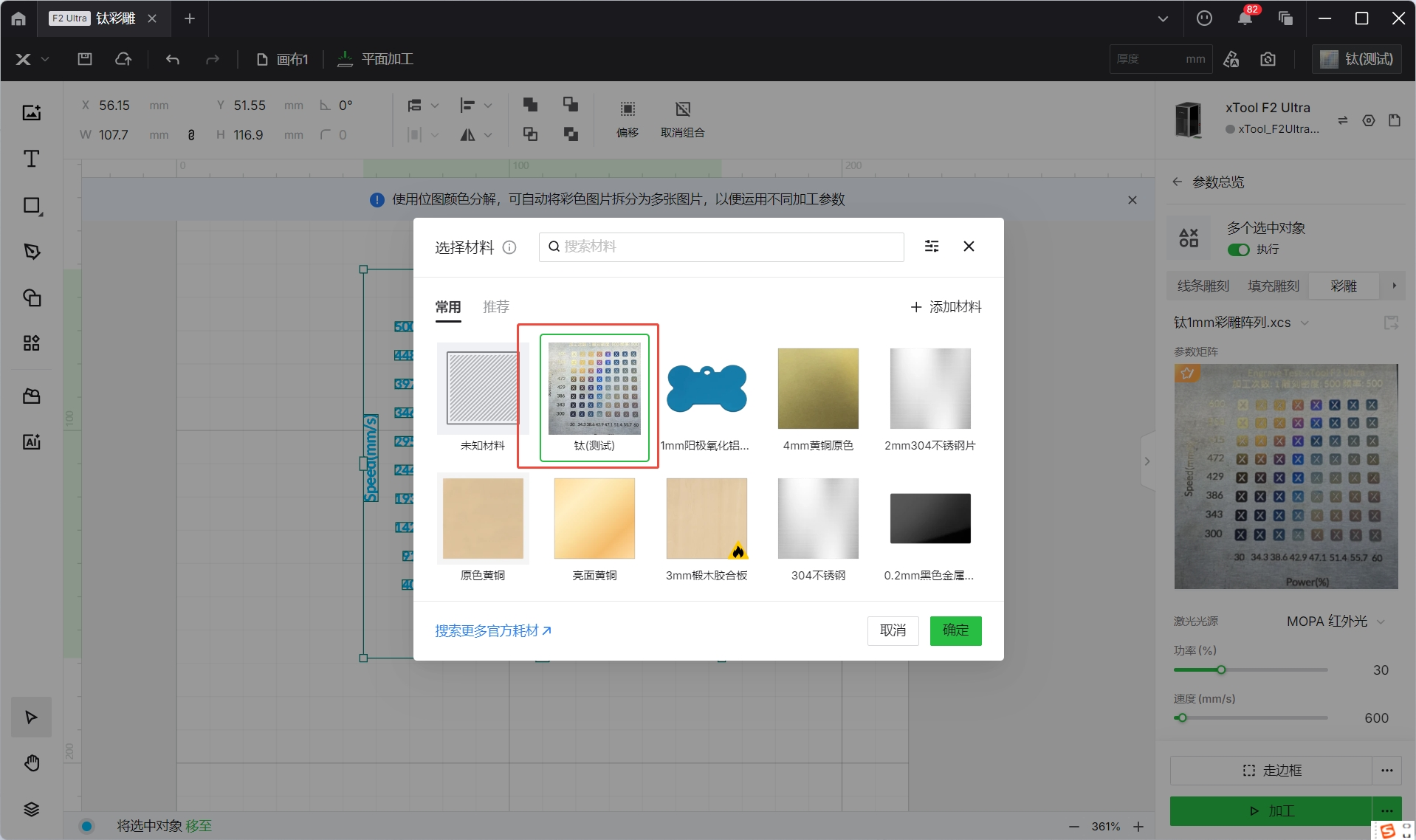Start processing with the 加工 button

click(1272, 811)
